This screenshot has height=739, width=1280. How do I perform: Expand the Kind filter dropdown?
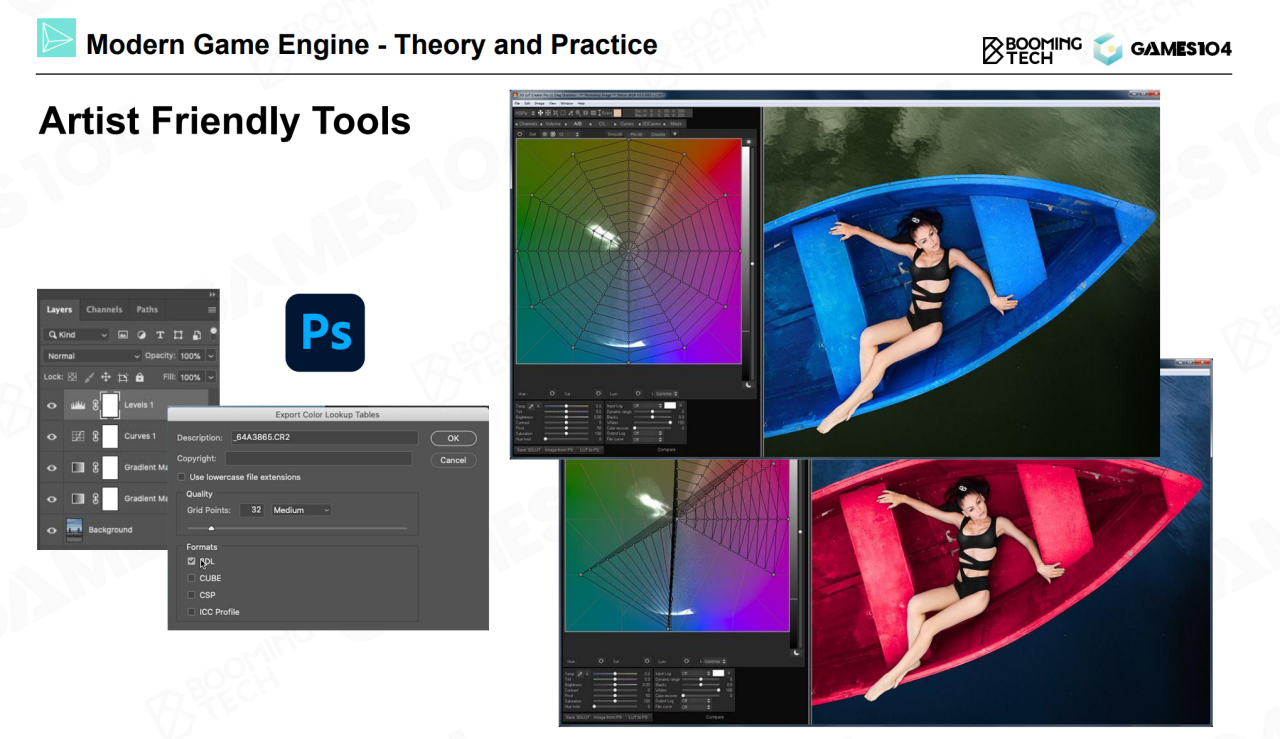point(76,335)
